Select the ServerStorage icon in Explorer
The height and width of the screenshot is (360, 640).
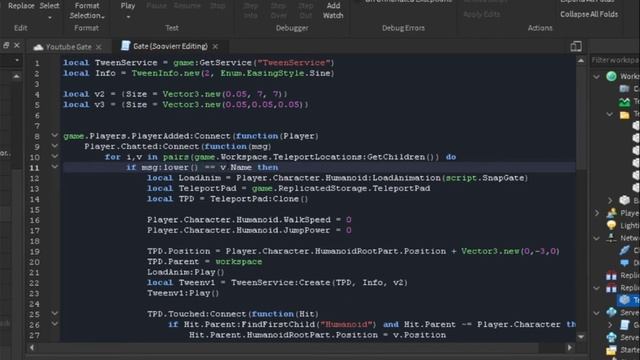[x=611, y=338]
